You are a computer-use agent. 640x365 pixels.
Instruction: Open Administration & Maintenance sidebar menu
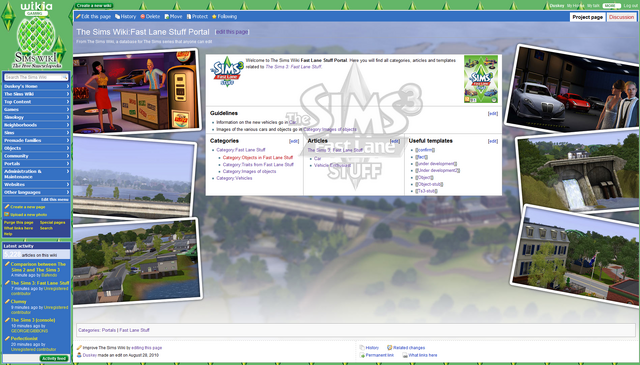(x=36, y=174)
